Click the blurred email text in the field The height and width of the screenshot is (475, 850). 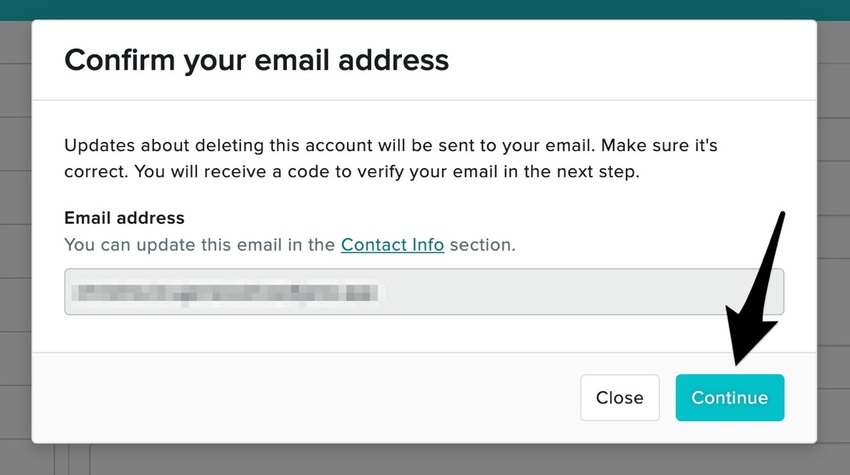click(230, 292)
